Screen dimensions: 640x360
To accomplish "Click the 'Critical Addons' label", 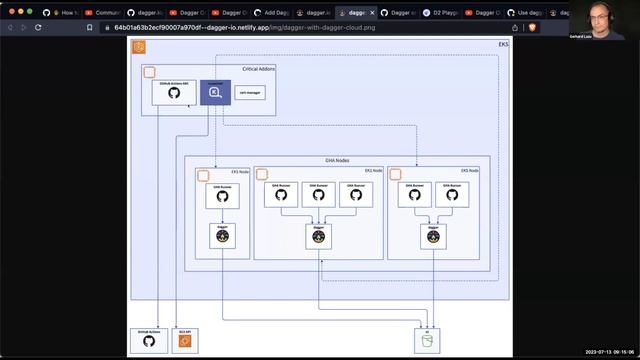I will click(x=258, y=69).
